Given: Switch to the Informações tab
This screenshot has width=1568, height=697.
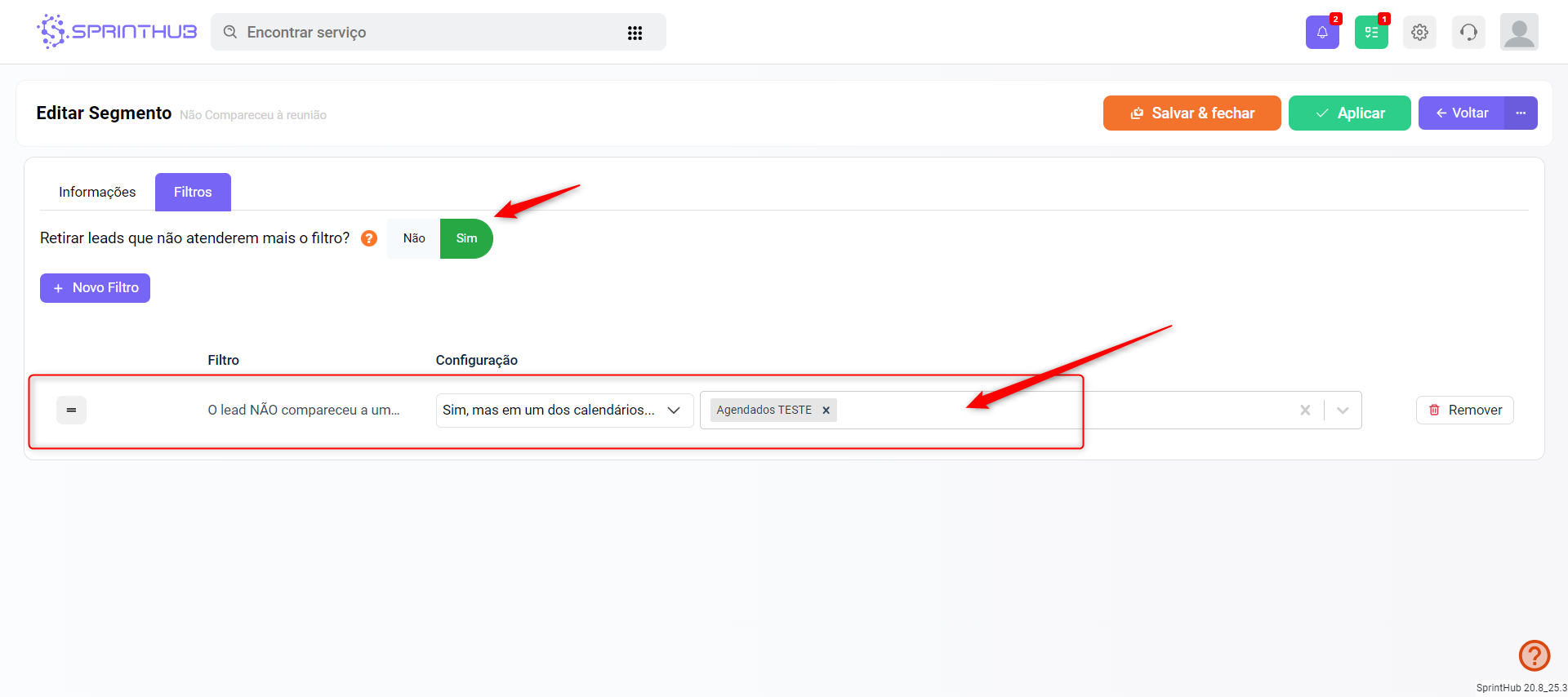Looking at the screenshot, I should pos(97,192).
